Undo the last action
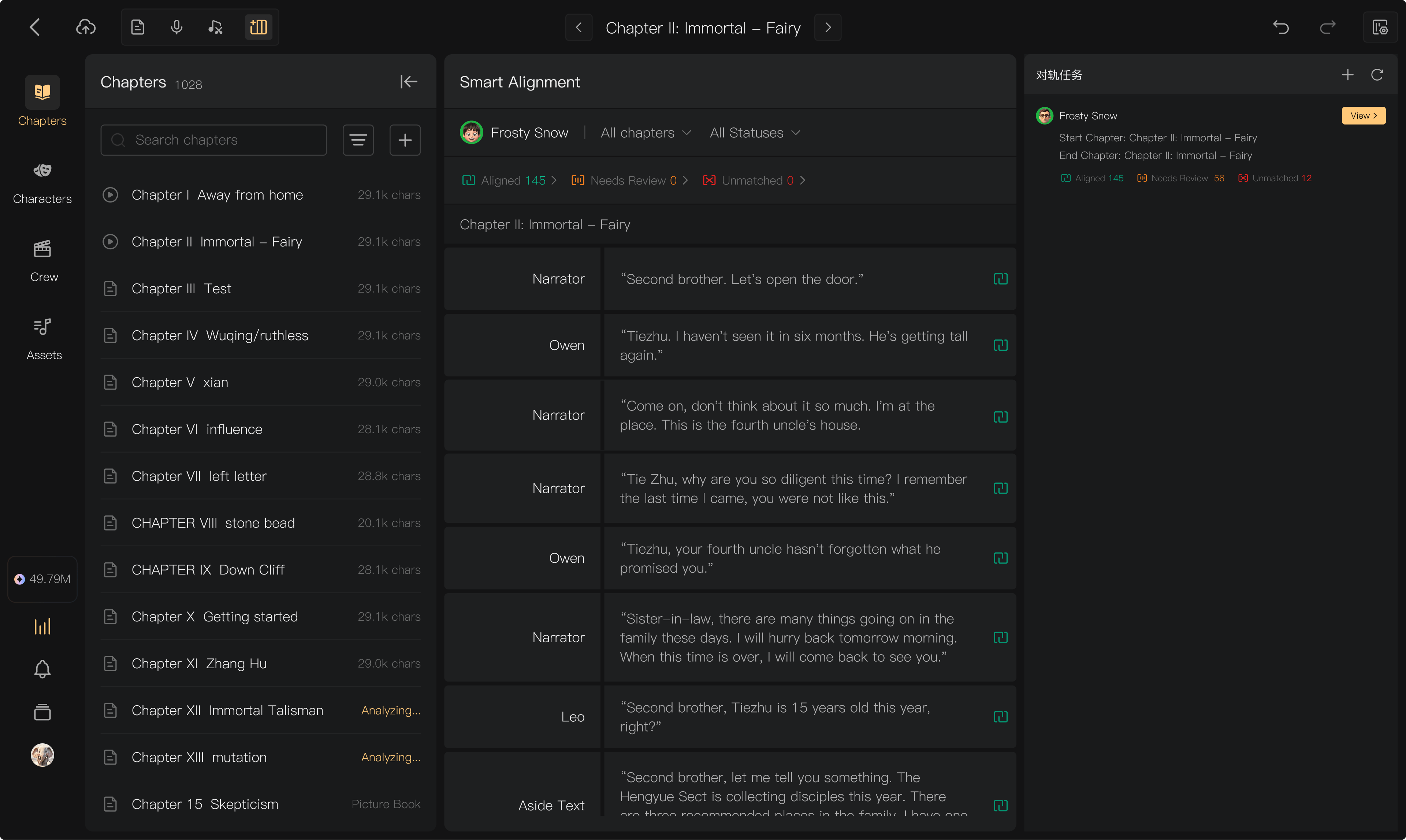This screenshot has height=840, width=1406. [1281, 27]
